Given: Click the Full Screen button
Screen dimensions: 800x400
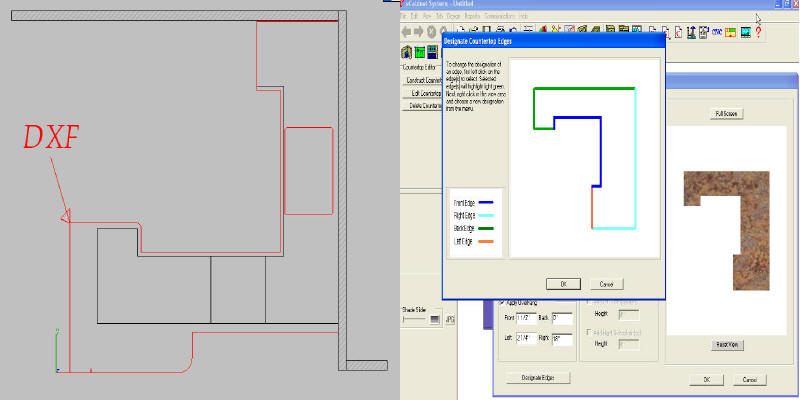Looking at the screenshot, I should (x=726, y=113).
